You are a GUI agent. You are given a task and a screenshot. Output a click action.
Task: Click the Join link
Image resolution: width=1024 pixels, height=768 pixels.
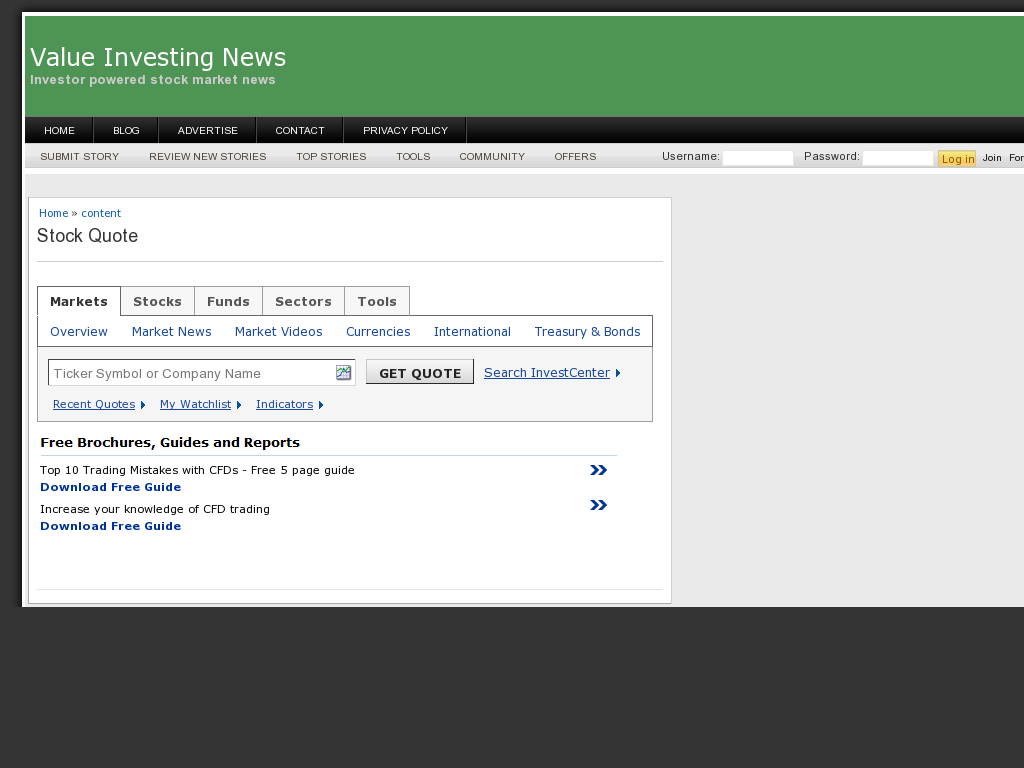pyautogui.click(x=992, y=158)
